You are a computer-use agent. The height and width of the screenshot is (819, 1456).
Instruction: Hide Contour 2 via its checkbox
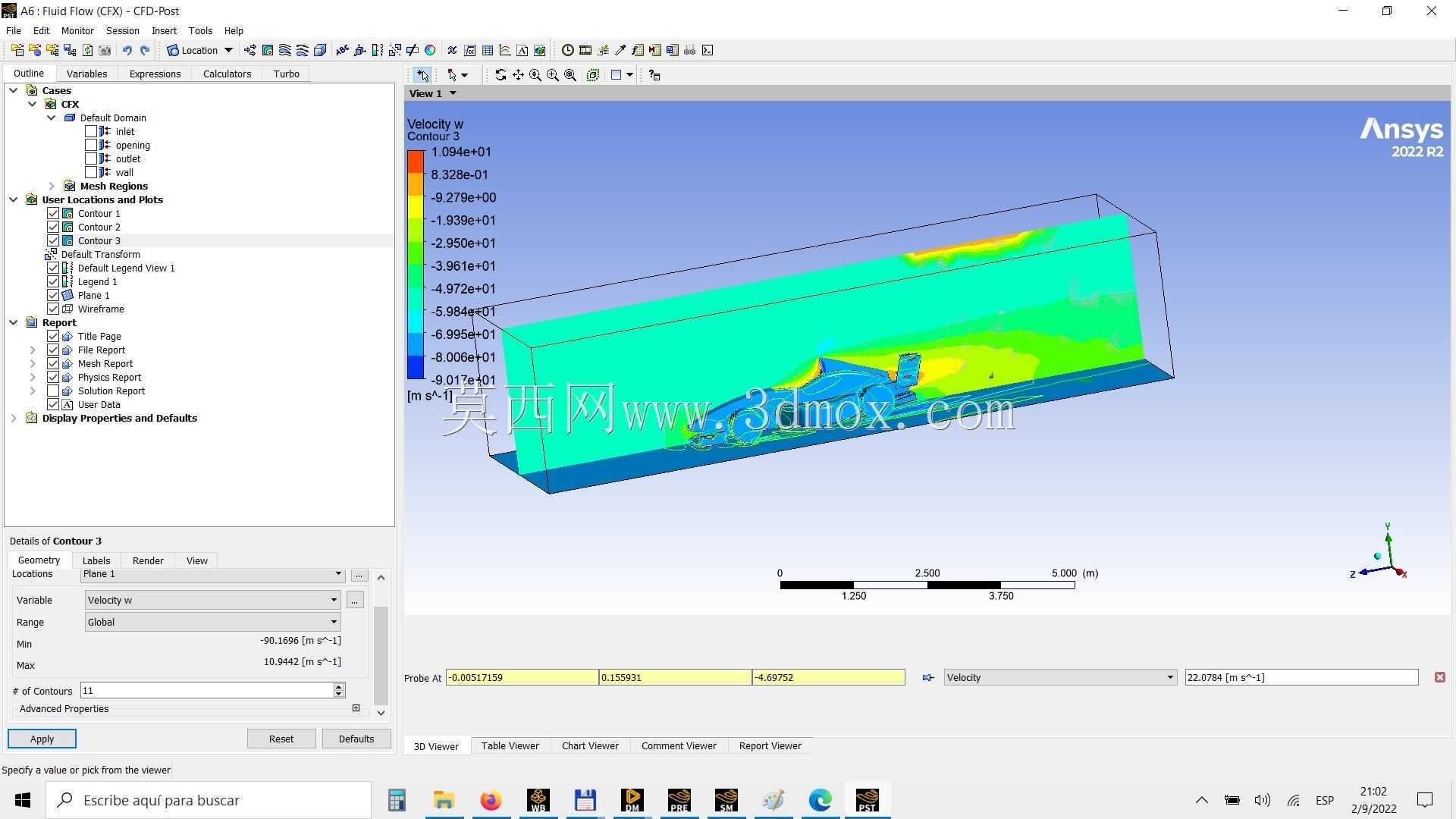(53, 227)
